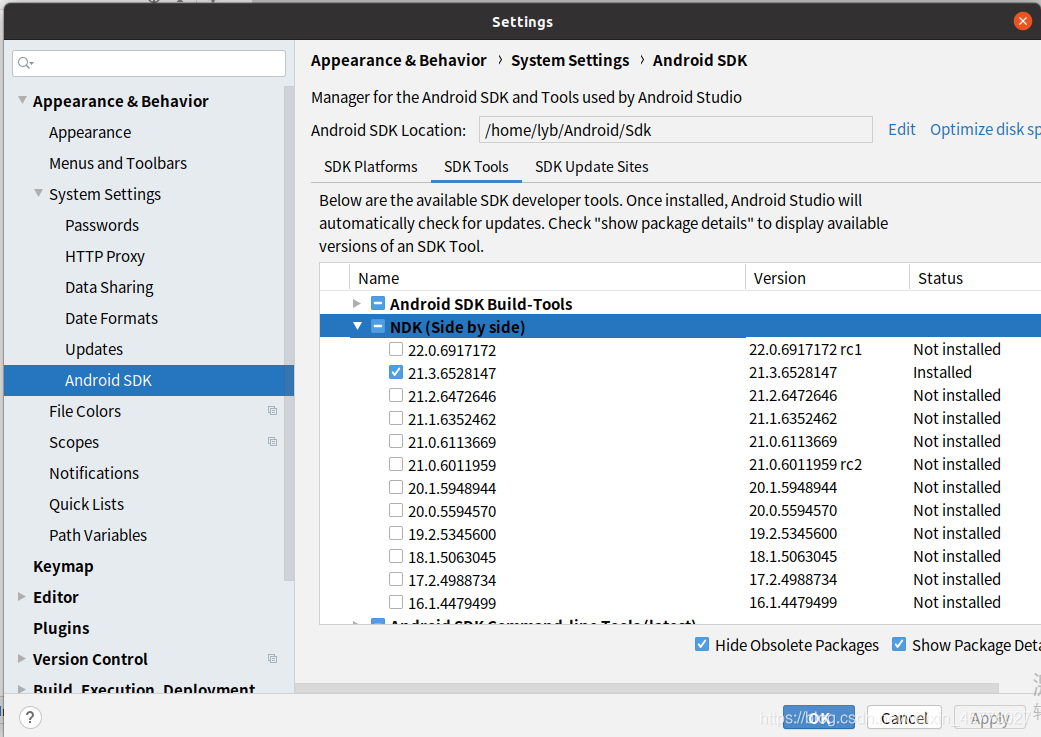Image resolution: width=1041 pixels, height=737 pixels.
Task: Click the settings tree vertical scrollbar
Action: click(289, 332)
